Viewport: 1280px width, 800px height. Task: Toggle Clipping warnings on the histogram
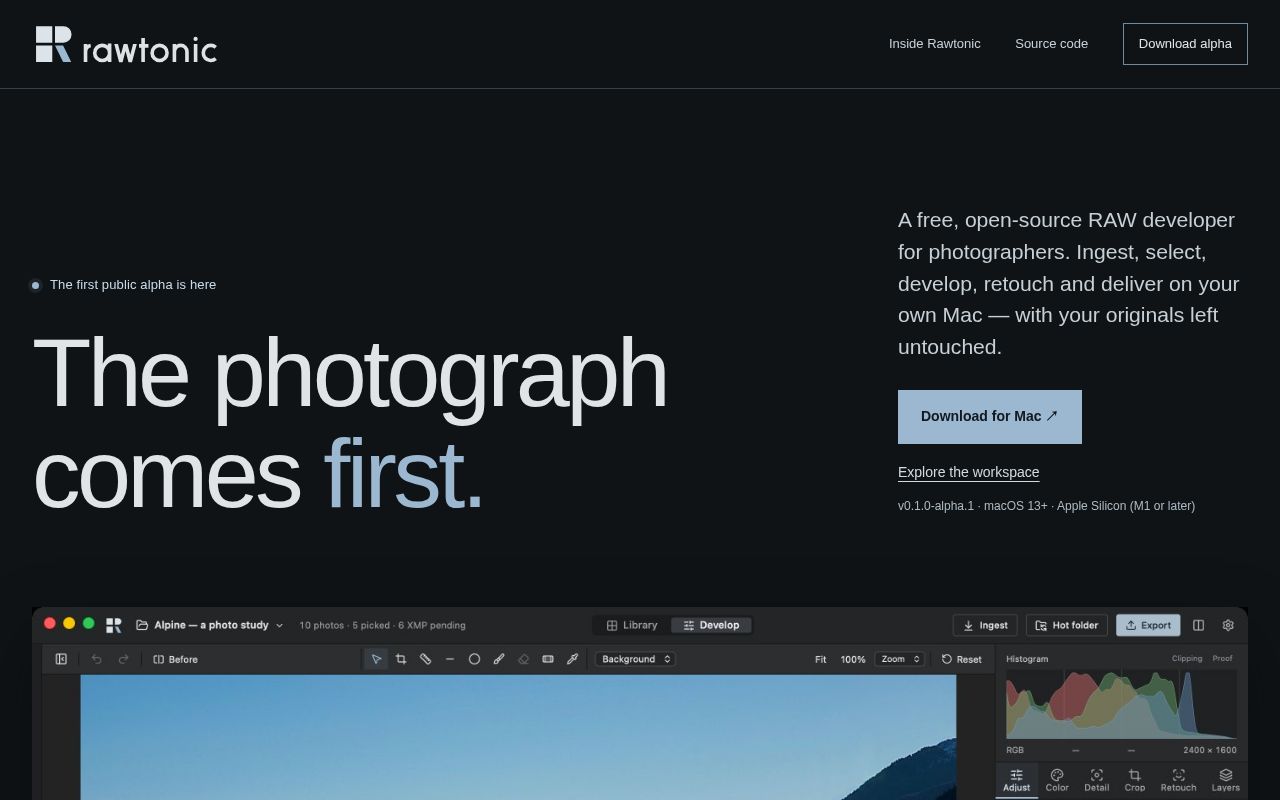[x=1187, y=658]
